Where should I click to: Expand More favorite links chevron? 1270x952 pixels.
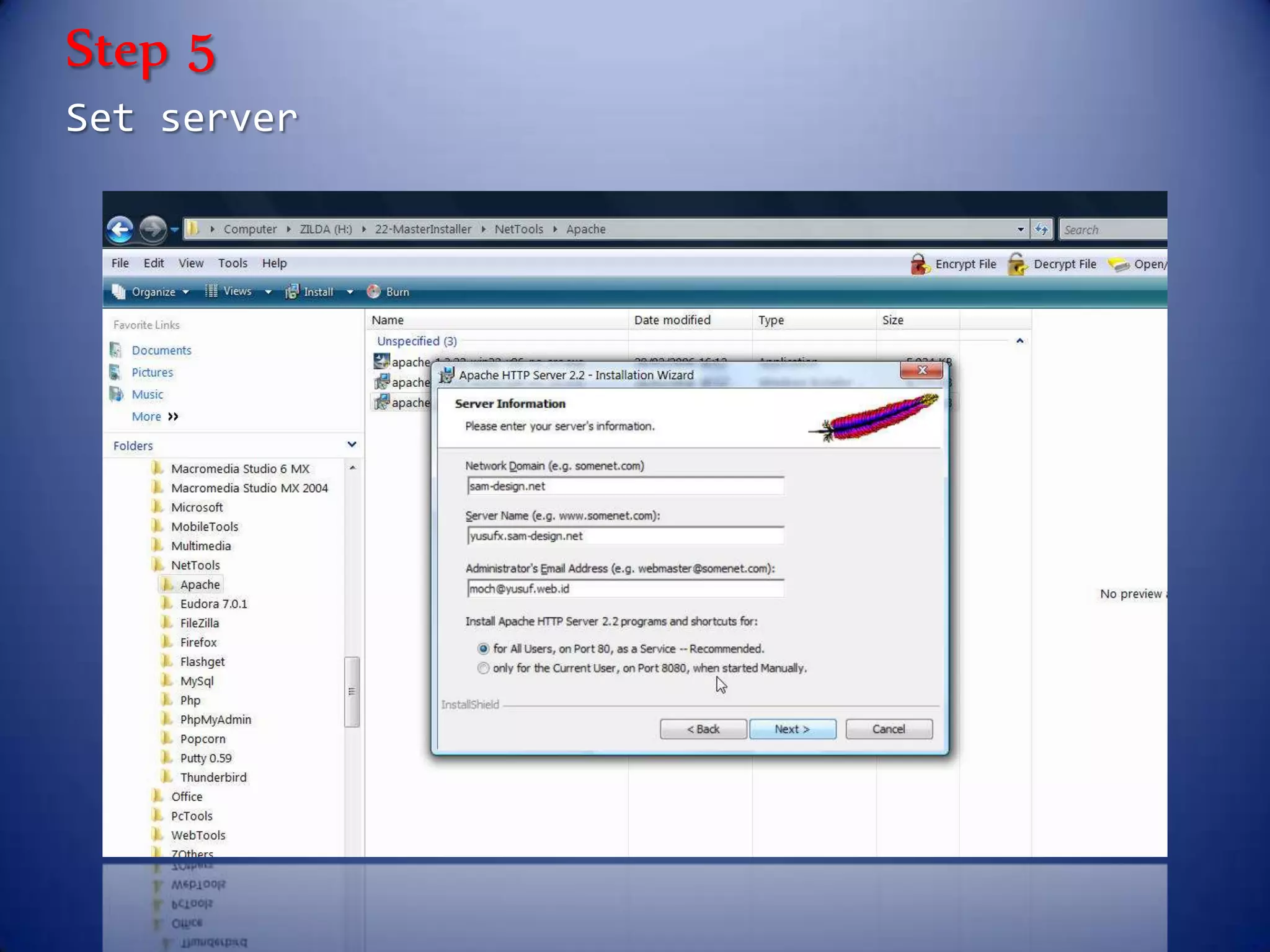[x=173, y=416]
